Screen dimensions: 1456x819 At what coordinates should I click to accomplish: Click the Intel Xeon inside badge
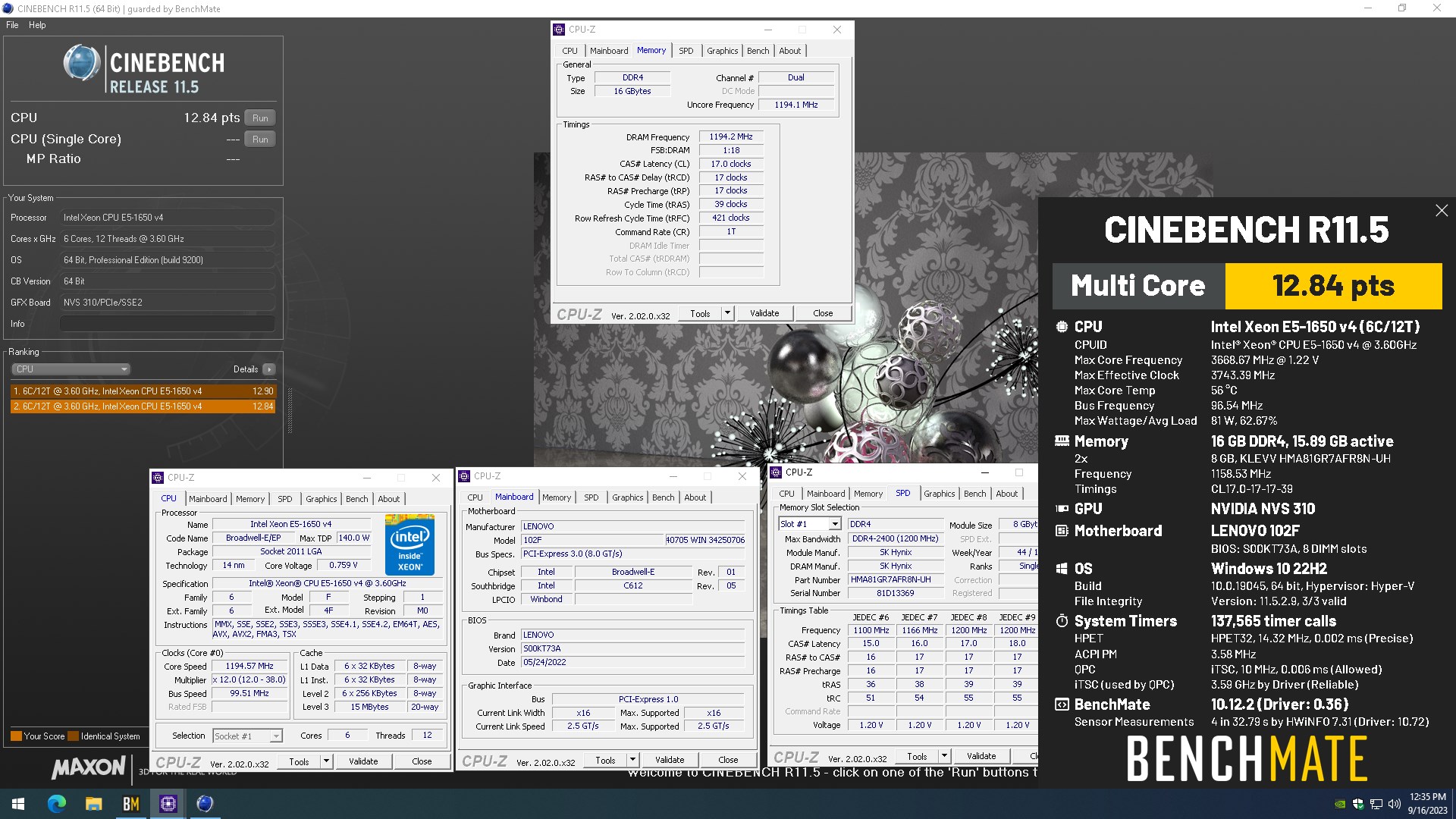[x=409, y=544]
